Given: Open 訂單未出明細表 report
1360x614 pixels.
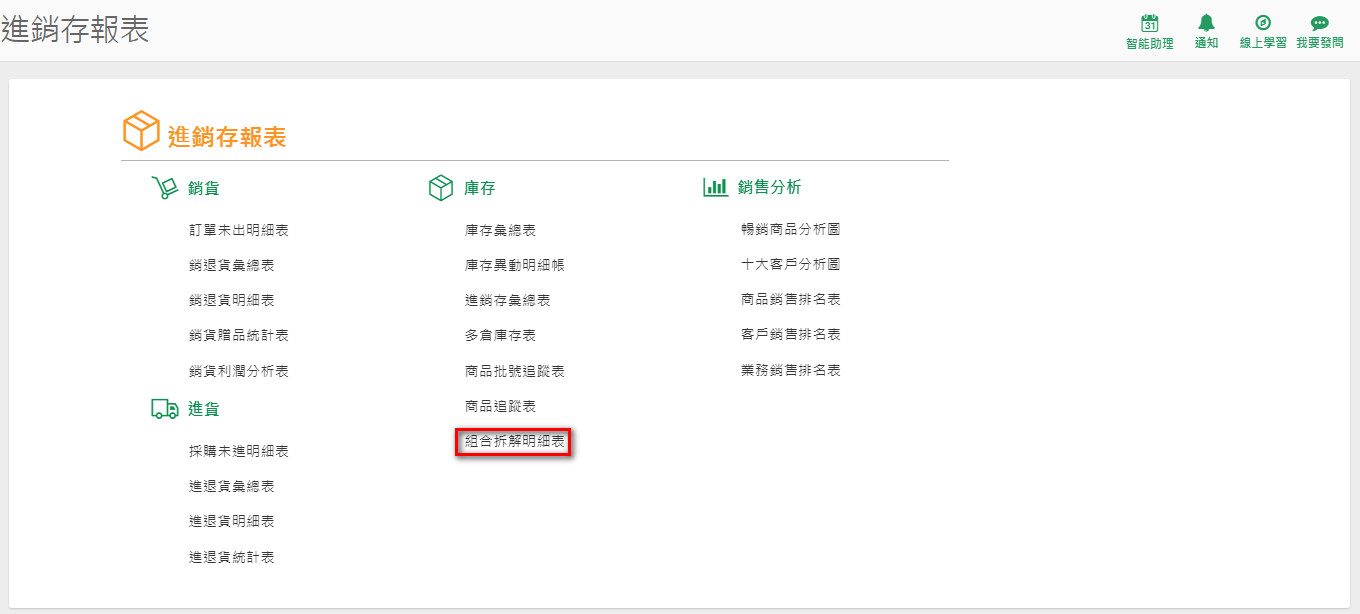Looking at the screenshot, I should (239, 230).
